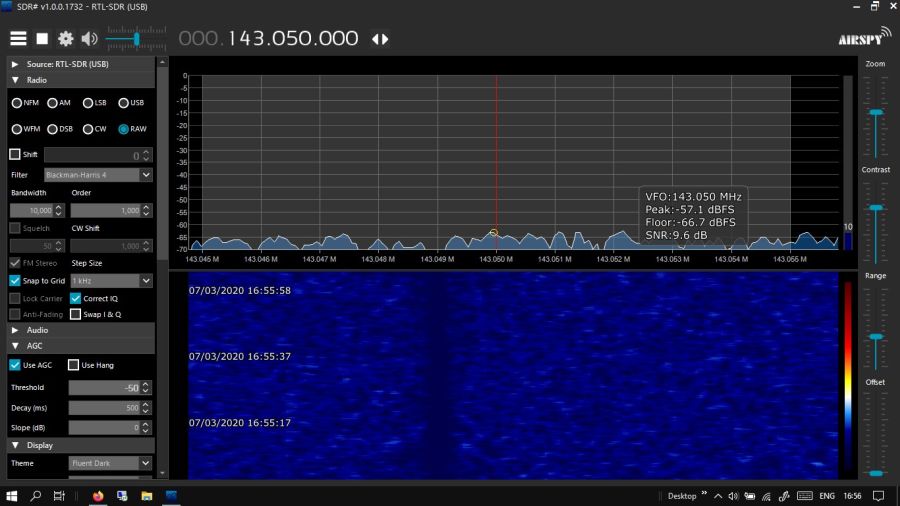Open the notification action center icon
900x506 pixels.
(x=879, y=496)
